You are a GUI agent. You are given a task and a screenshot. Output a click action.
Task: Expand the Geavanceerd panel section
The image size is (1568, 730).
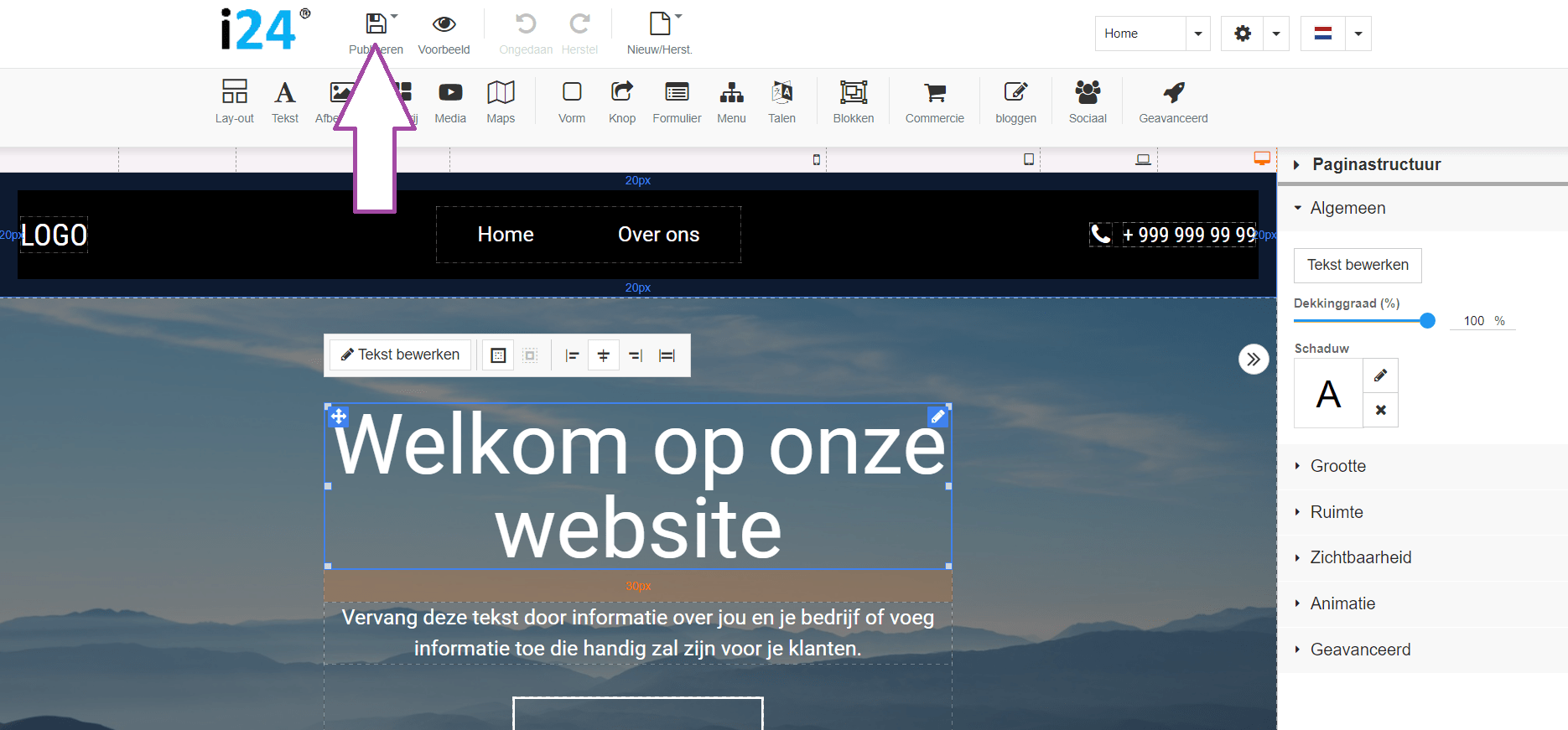1422,650
